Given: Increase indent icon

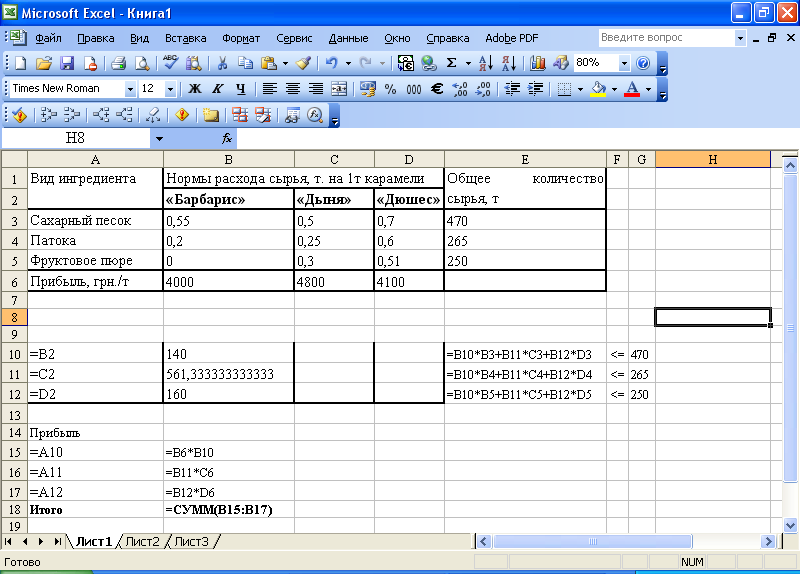Looking at the screenshot, I should pyautogui.click(x=535, y=89).
